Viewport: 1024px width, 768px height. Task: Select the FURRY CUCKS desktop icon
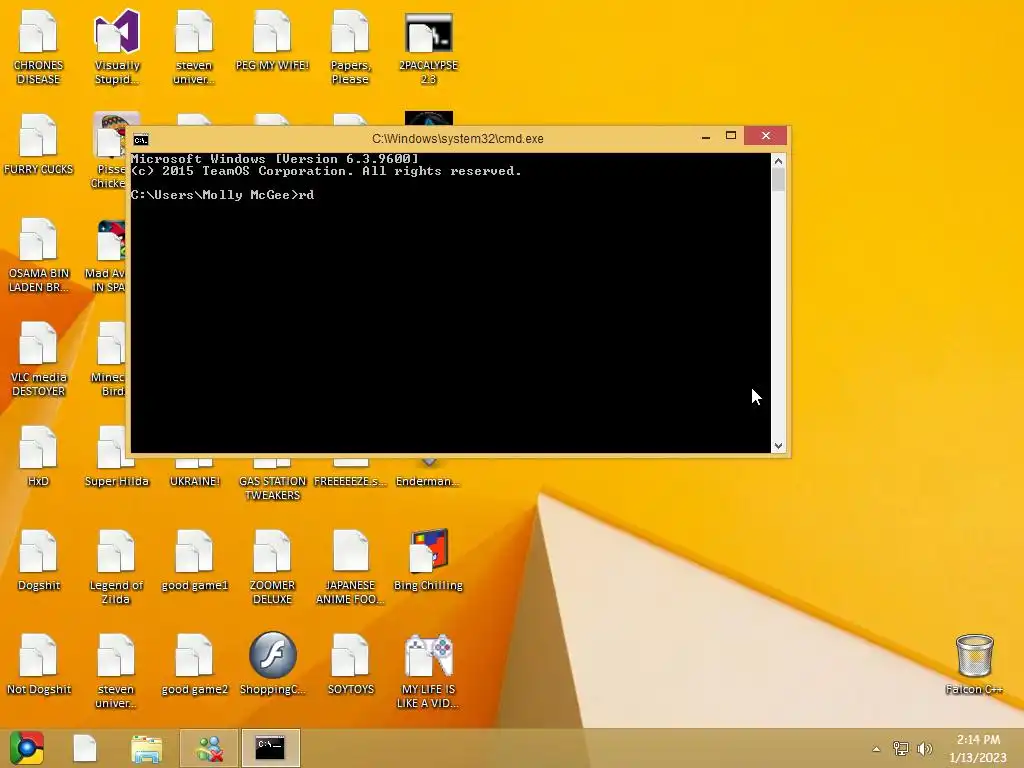(x=38, y=145)
